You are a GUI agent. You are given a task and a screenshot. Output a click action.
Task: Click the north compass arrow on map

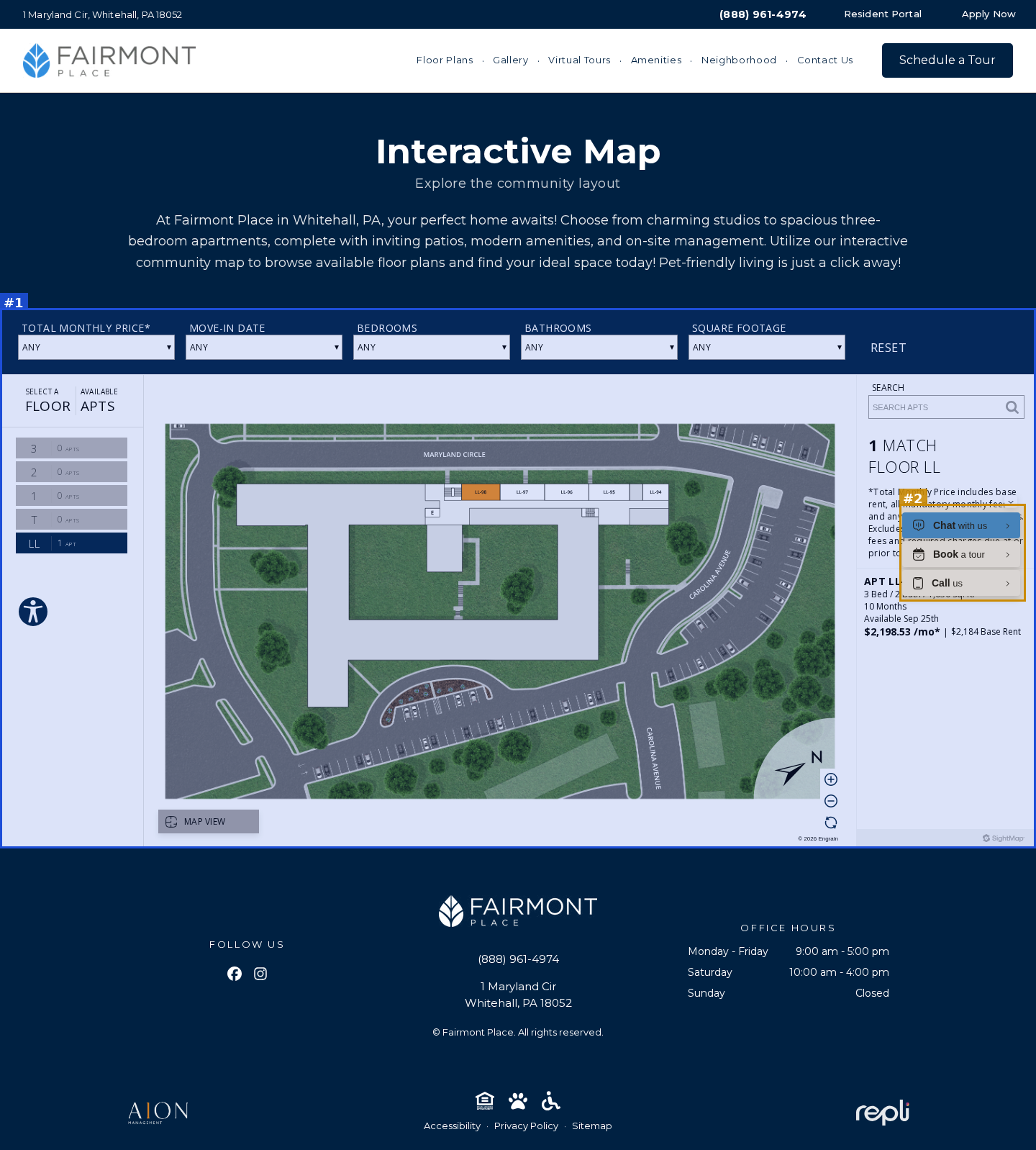click(790, 772)
